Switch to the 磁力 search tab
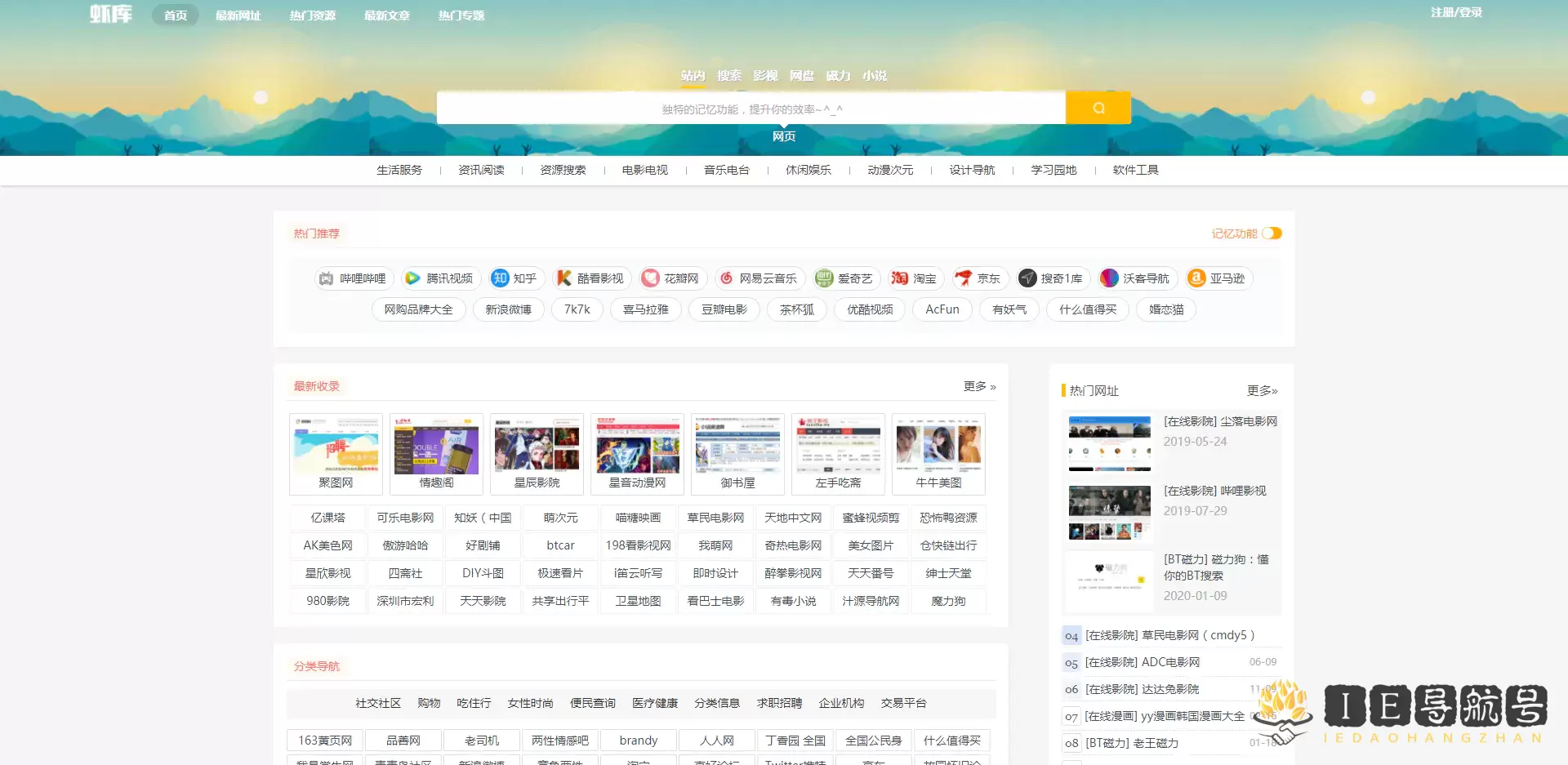 pos(838,75)
